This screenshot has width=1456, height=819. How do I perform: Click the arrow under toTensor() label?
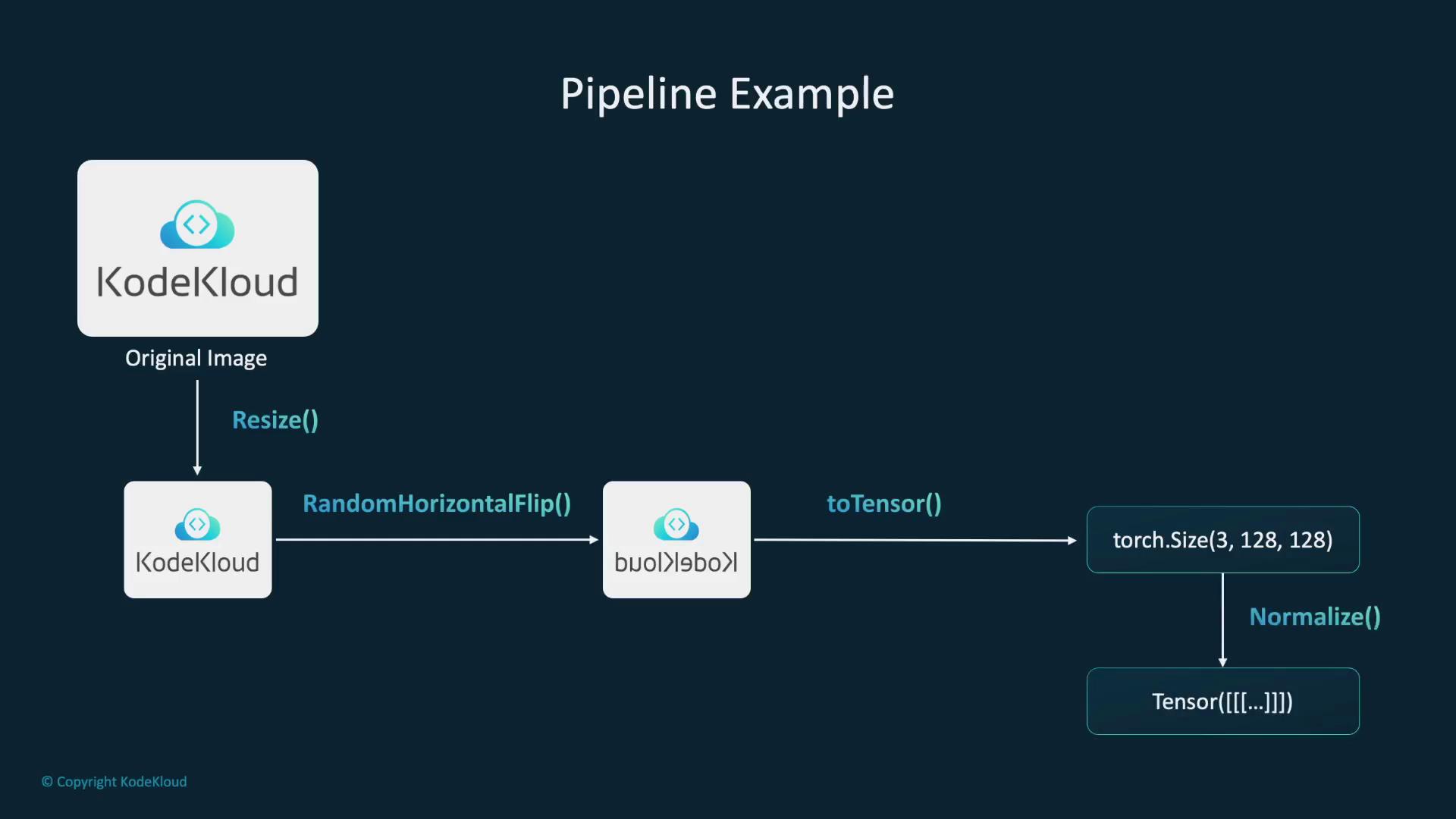pos(915,540)
